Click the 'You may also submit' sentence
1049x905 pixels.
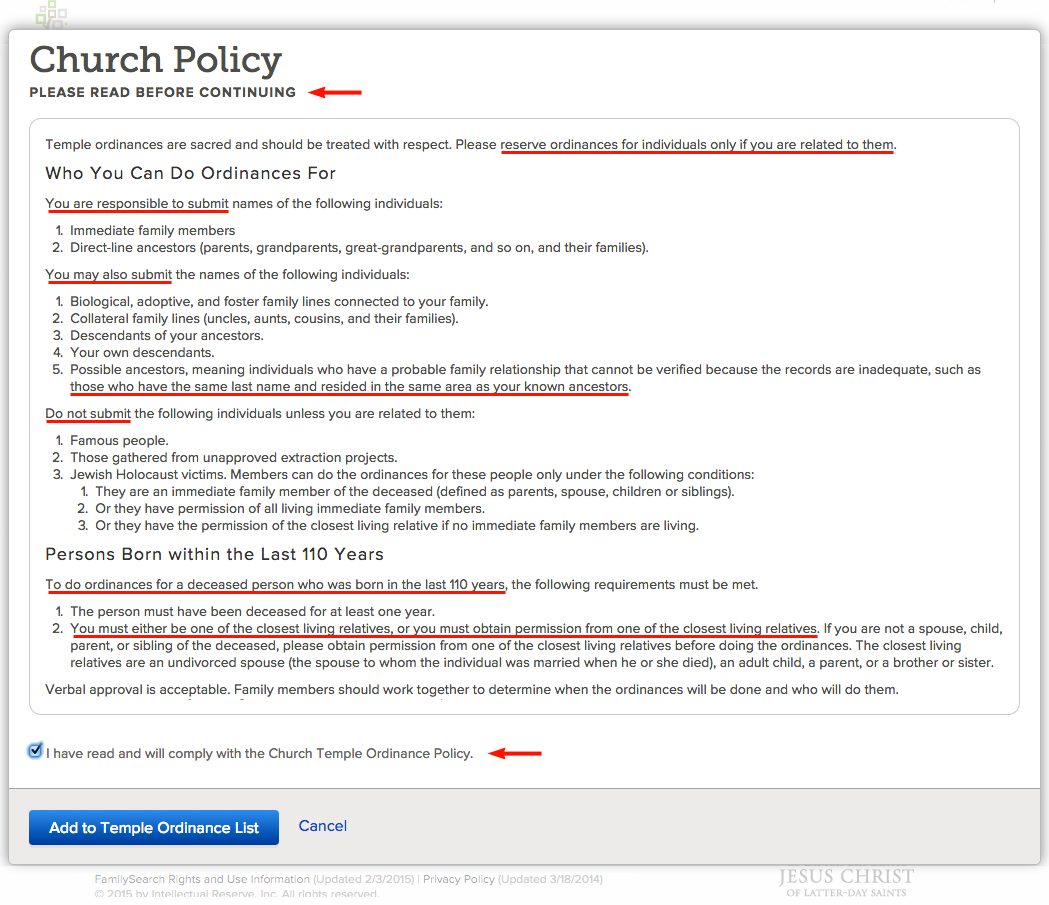pyautogui.click(x=227, y=275)
